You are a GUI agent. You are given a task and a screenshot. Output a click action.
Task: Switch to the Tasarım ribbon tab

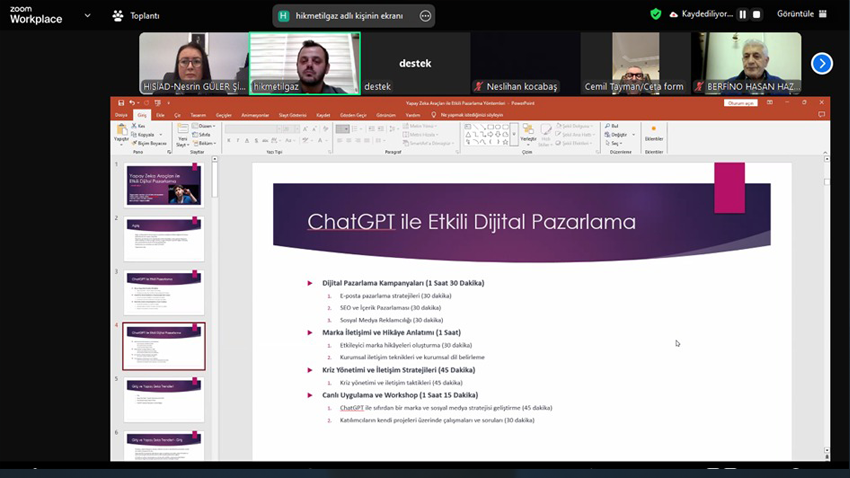198,115
